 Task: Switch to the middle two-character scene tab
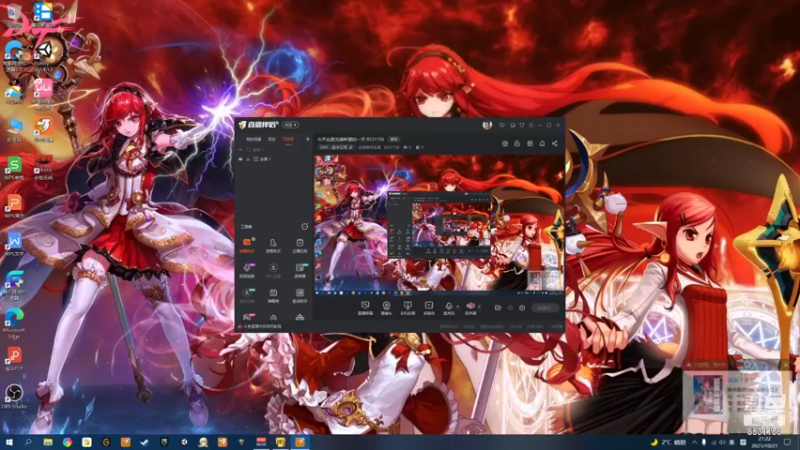272,139
